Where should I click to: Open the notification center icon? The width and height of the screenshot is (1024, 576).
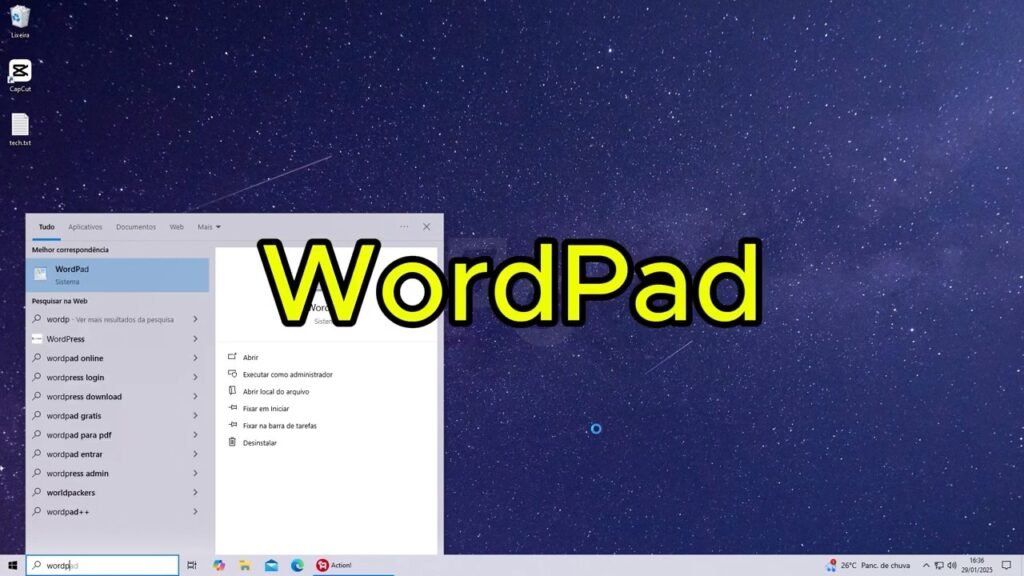tap(1006, 566)
